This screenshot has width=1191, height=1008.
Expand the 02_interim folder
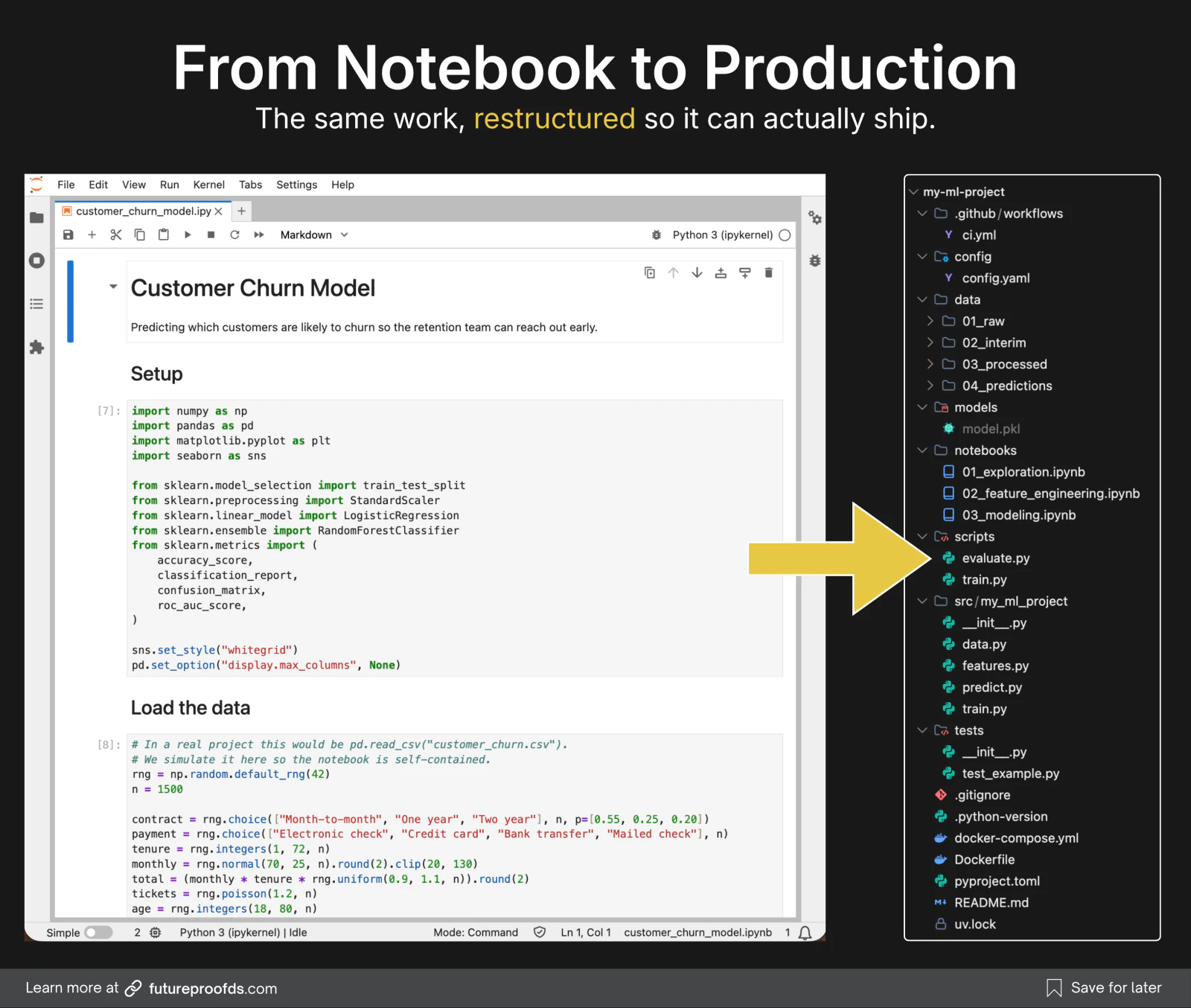coord(930,342)
